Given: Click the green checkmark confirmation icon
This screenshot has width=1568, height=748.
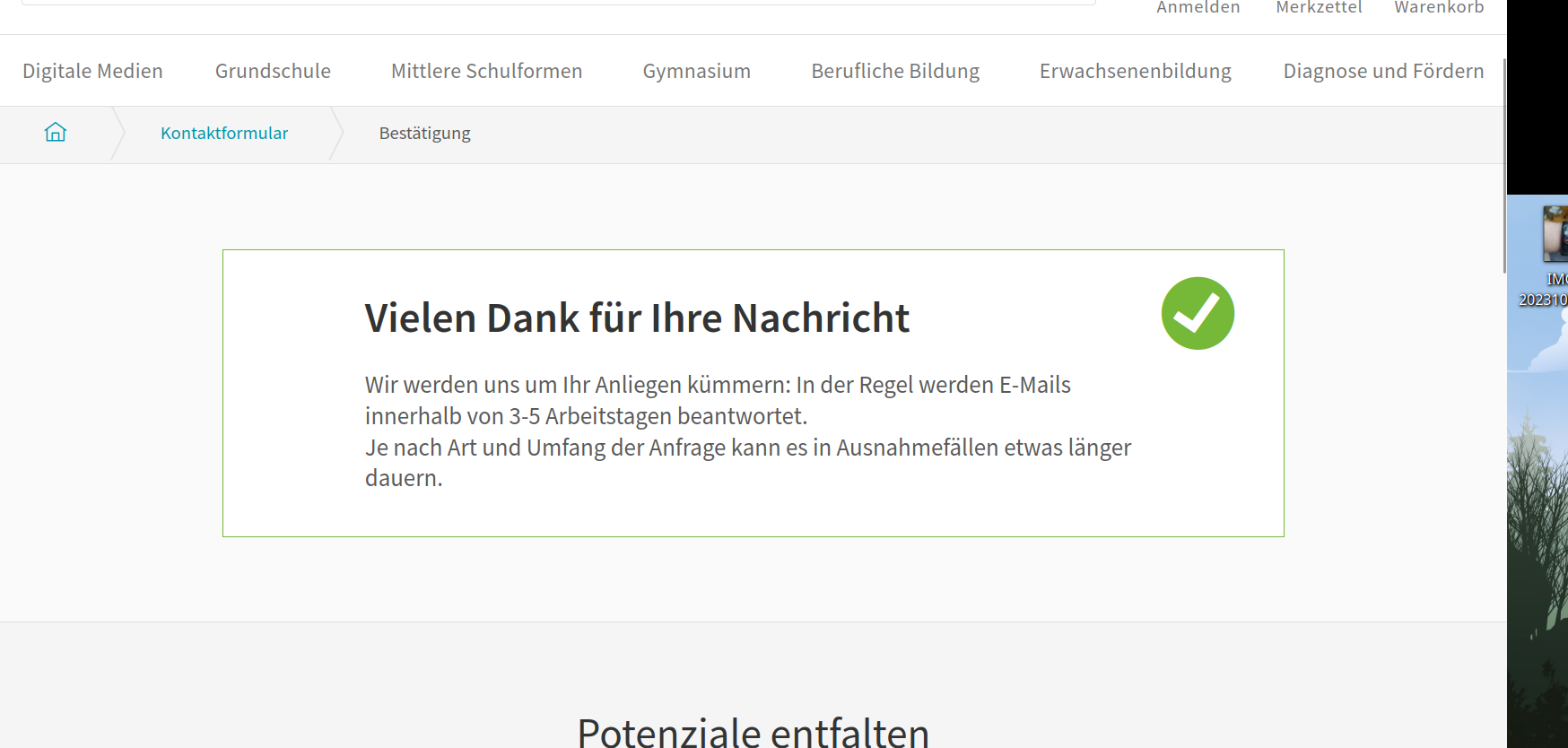Looking at the screenshot, I should (x=1198, y=314).
